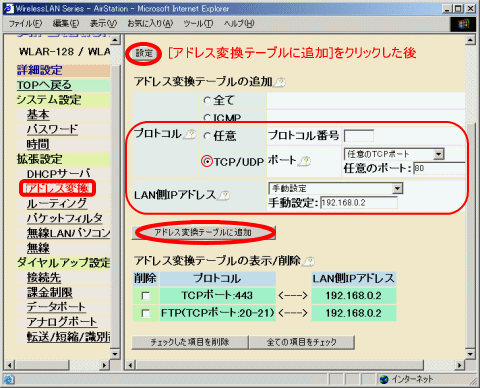Click the インターネット zone globe icon
This screenshot has height=388, width=480.
click(x=384, y=379)
